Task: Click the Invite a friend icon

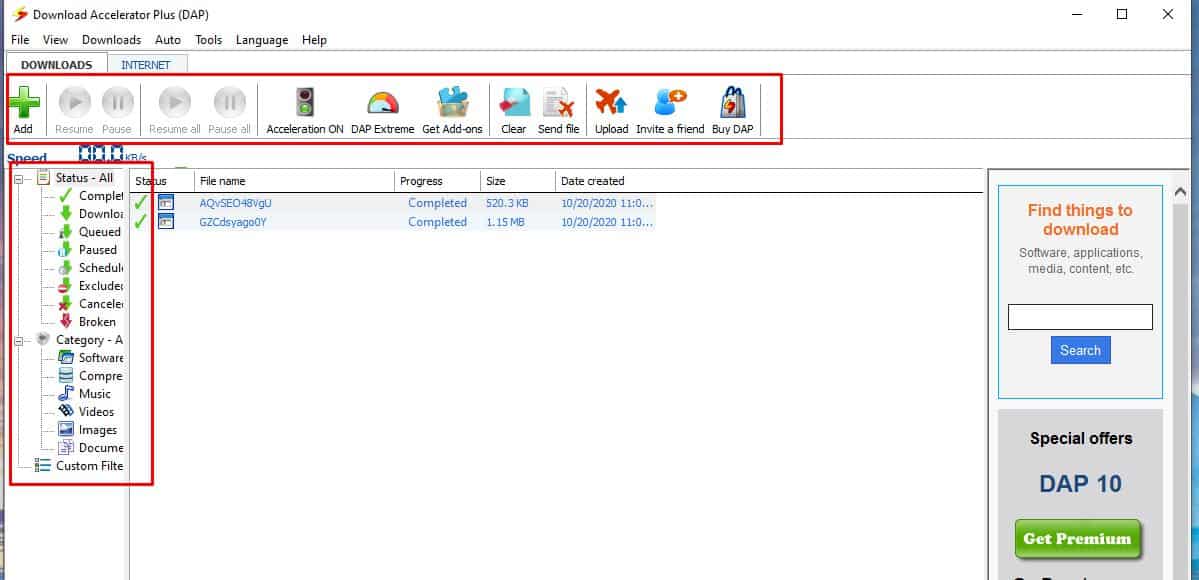Action: pyautogui.click(x=671, y=103)
